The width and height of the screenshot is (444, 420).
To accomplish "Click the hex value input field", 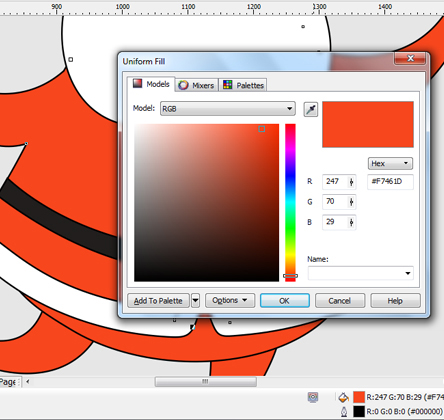I will click(x=390, y=182).
